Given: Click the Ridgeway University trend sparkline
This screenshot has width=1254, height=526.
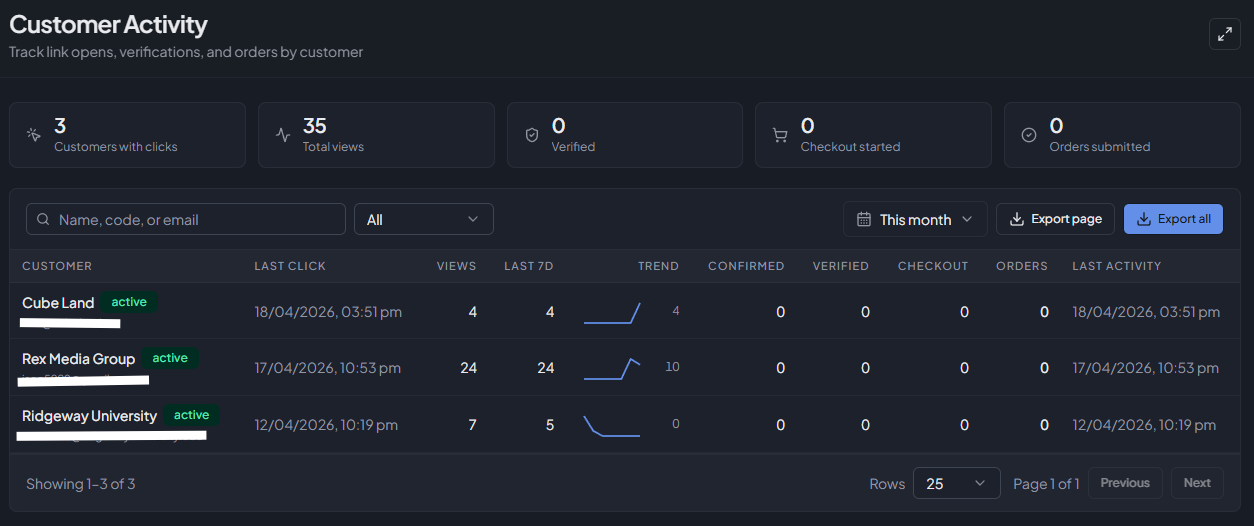Looking at the screenshot, I should pos(611,425).
